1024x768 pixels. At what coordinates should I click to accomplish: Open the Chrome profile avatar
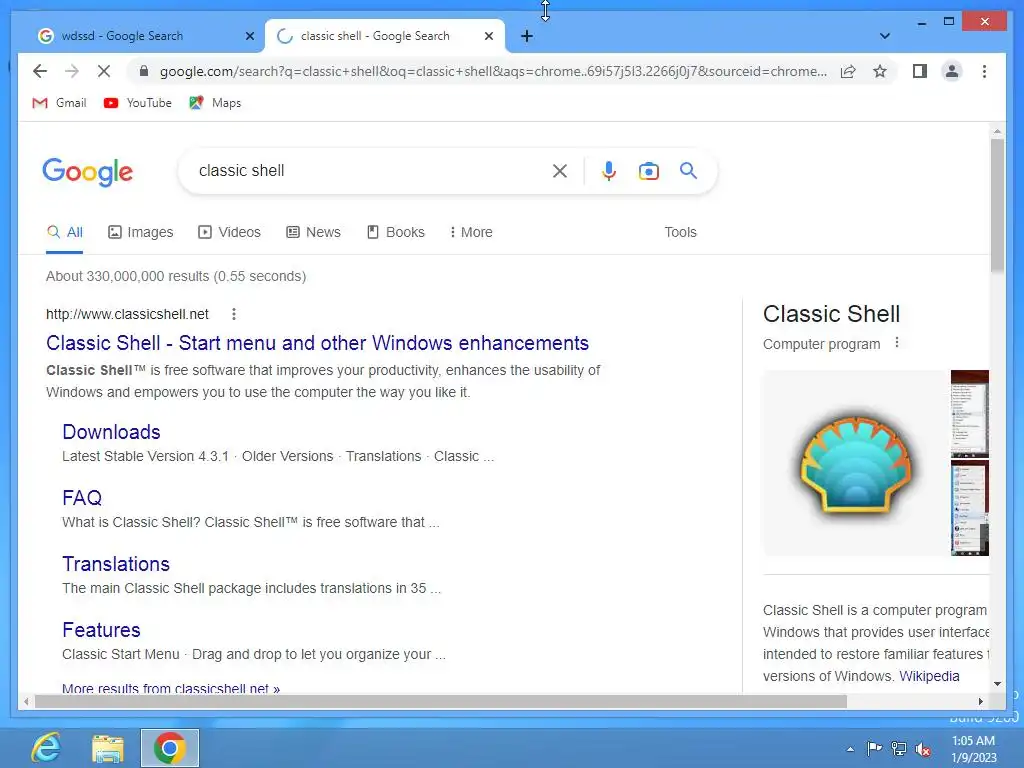coord(952,71)
